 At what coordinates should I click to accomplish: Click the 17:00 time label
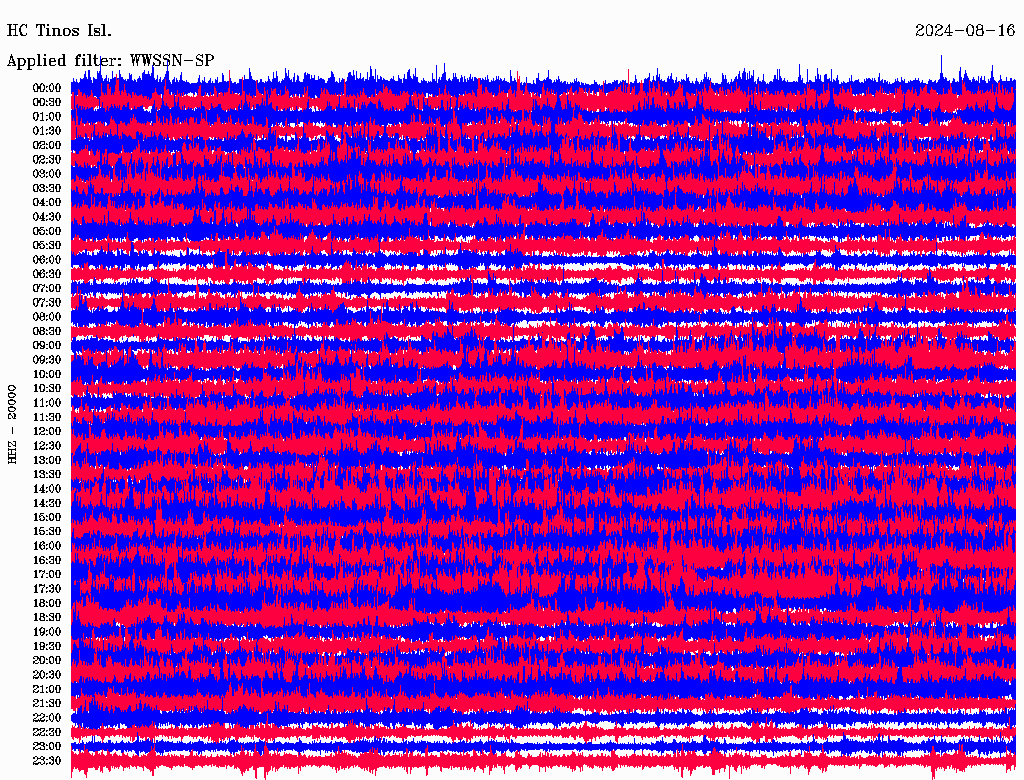pos(47,575)
